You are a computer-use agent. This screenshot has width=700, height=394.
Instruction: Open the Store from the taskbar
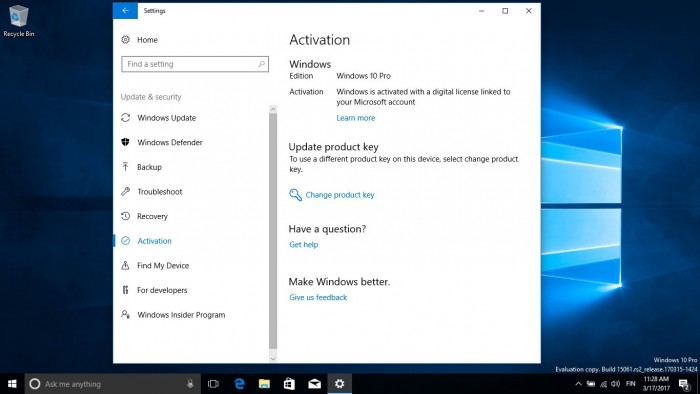tap(289, 384)
